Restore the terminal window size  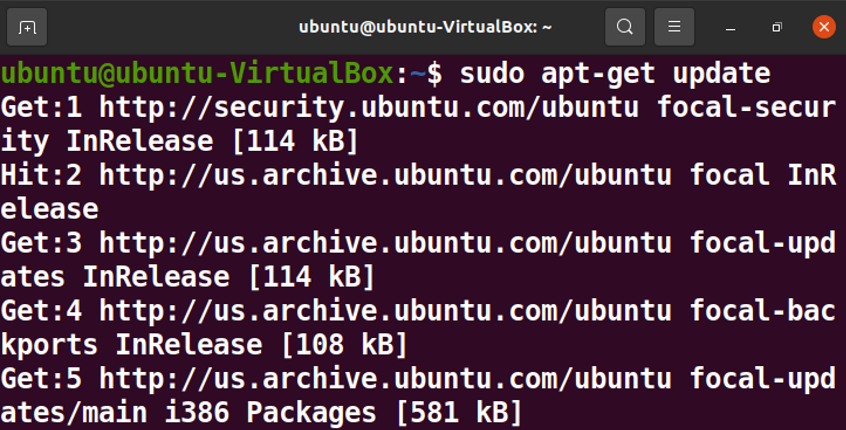point(777,27)
